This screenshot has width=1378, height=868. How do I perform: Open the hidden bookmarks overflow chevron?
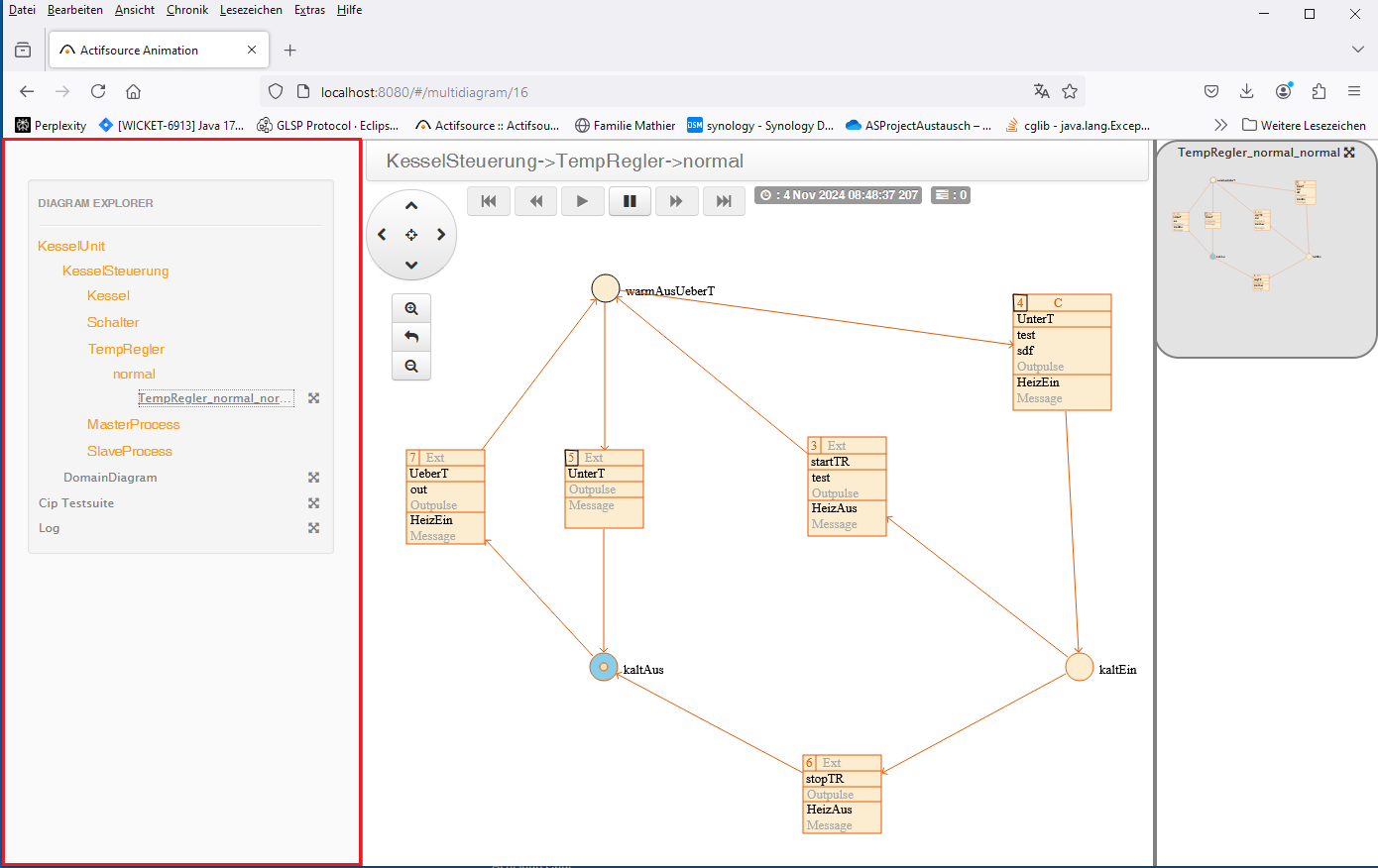[1220, 126]
